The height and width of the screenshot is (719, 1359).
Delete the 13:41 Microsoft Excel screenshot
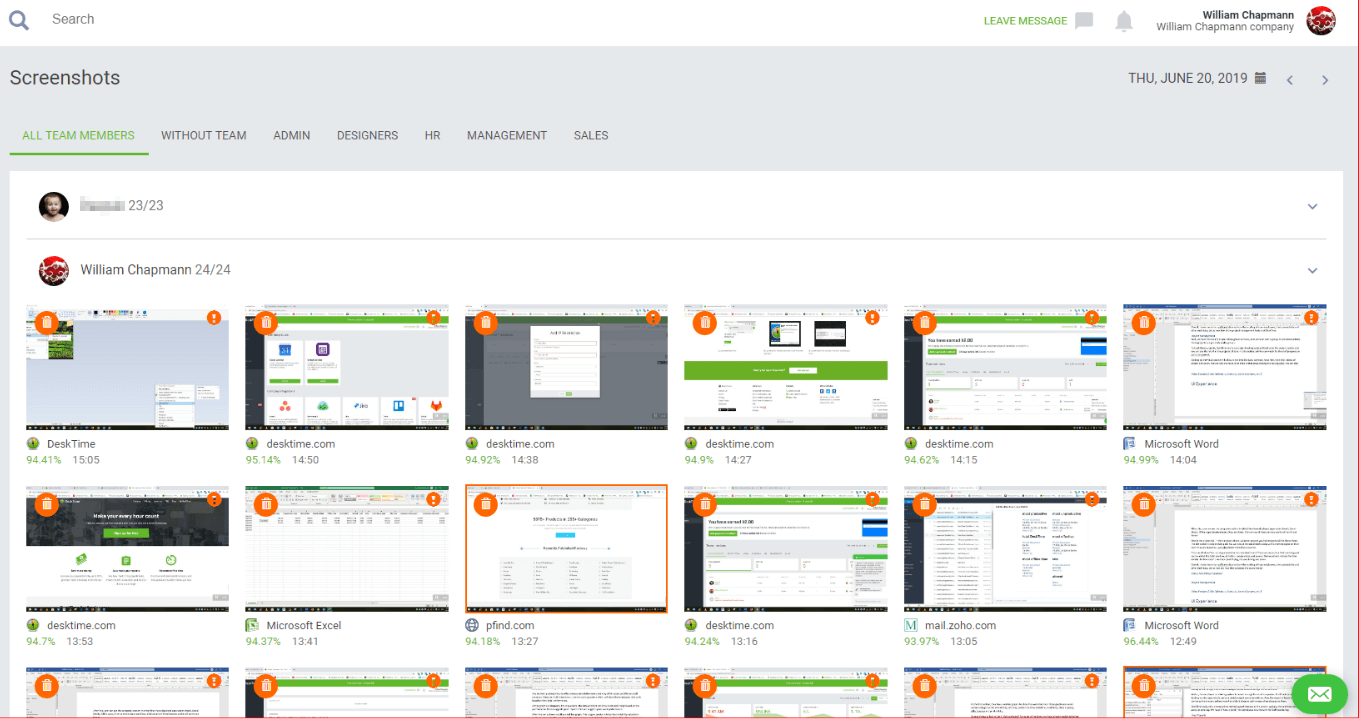point(266,504)
